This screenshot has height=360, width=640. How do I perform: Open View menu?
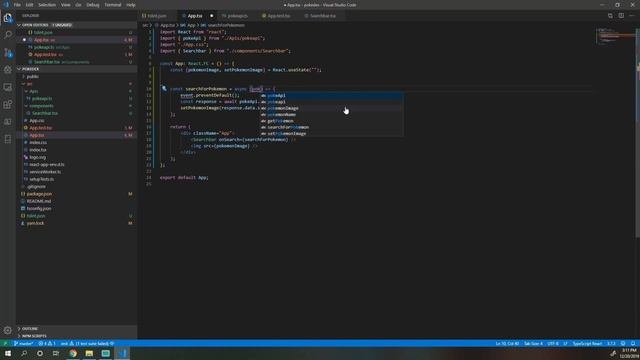click(x=66, y=5)
